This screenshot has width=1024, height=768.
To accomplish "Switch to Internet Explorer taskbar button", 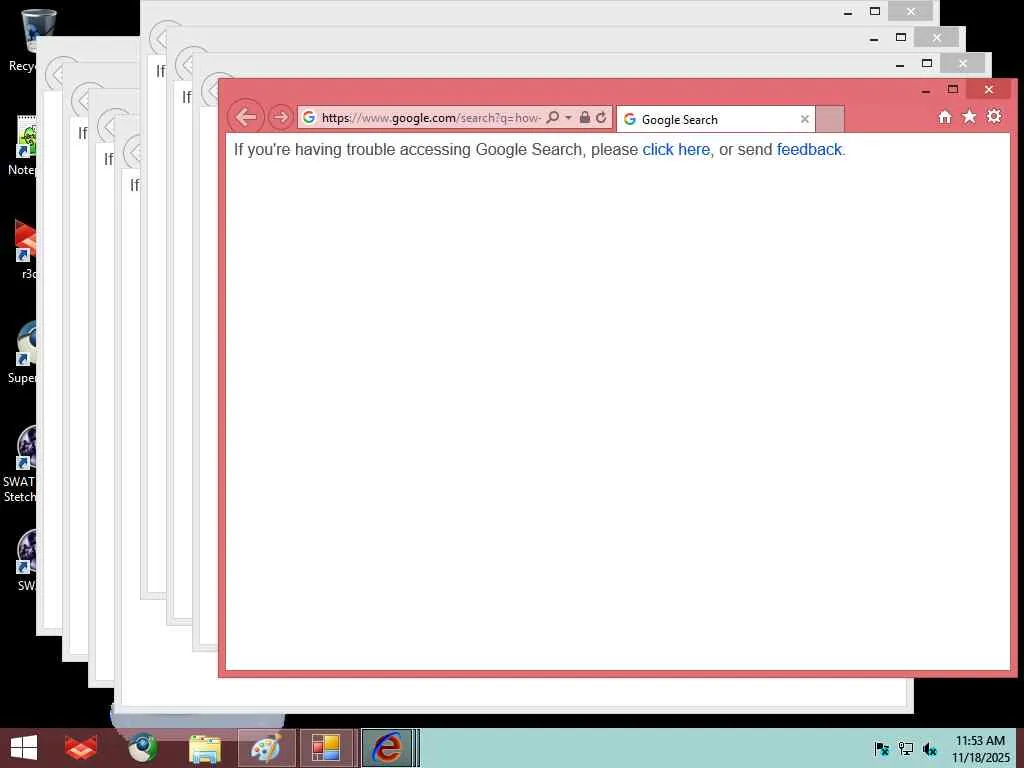I will pos(388,748).
